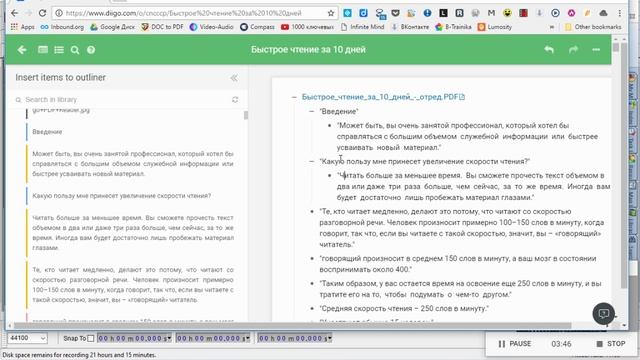Collapse the "Какую пользу мне принесет" node
This screenshot has height=360, width=640.
tap(311, 162)
